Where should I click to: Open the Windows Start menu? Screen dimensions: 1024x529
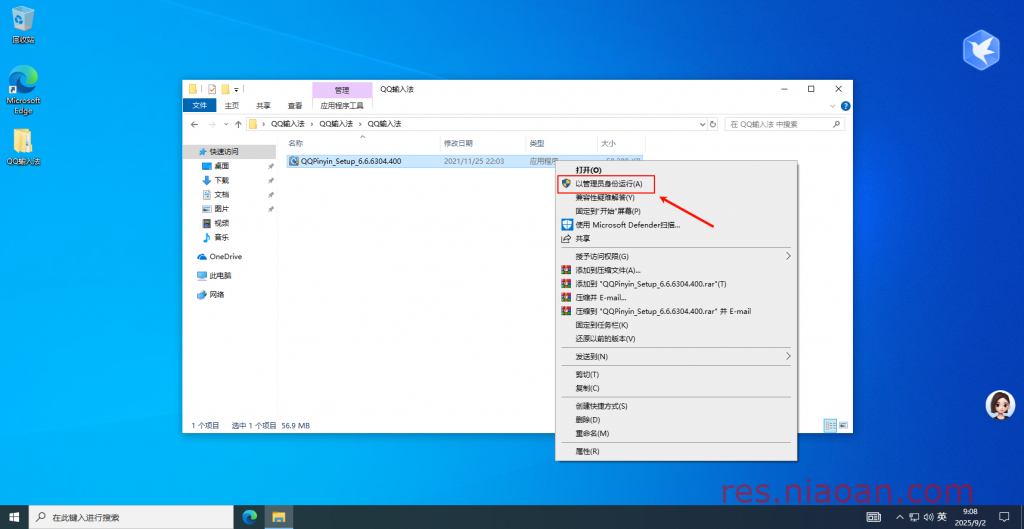point(14,517)
